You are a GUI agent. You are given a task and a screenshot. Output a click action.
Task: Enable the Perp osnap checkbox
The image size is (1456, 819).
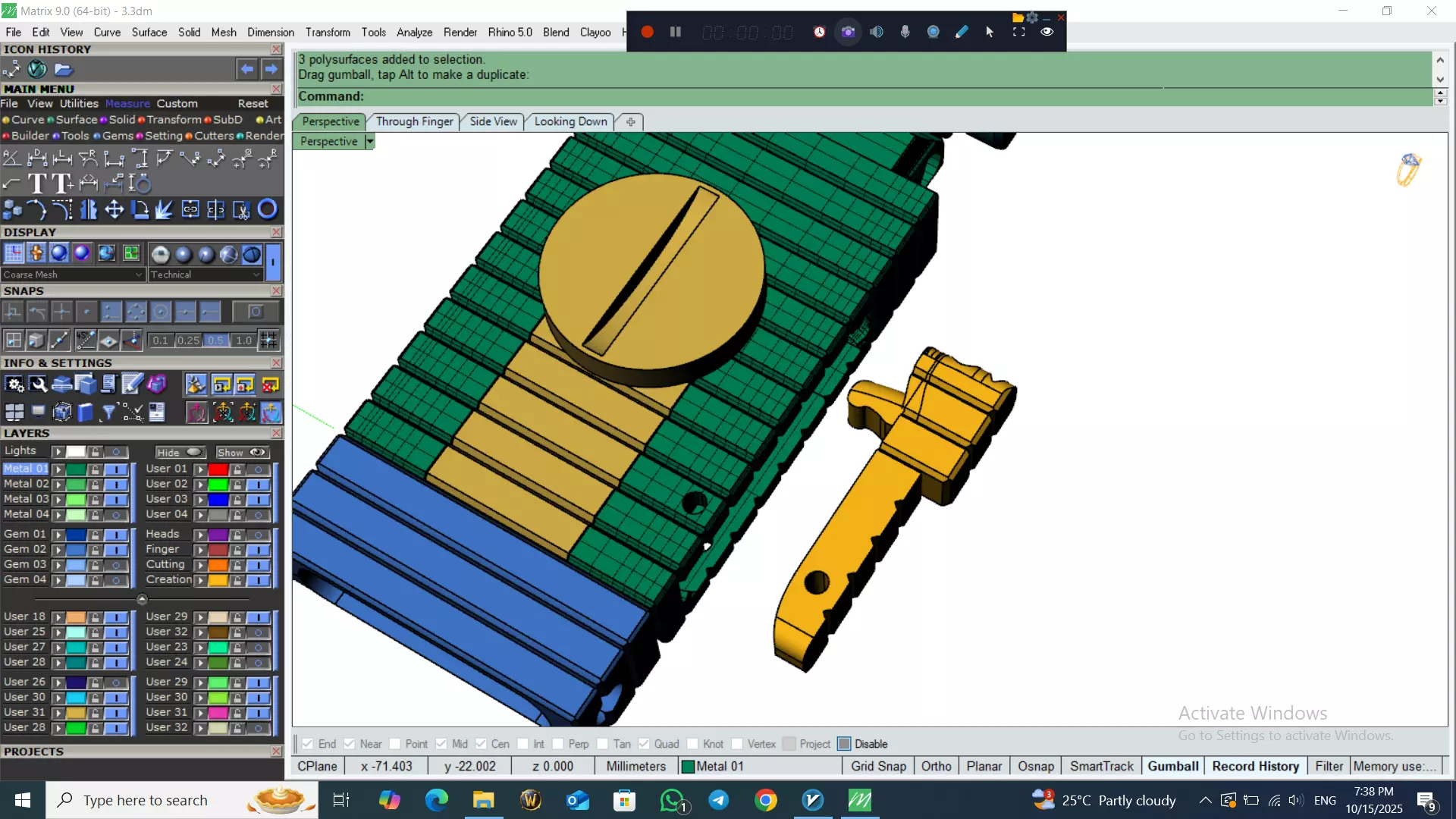(557, 744)
